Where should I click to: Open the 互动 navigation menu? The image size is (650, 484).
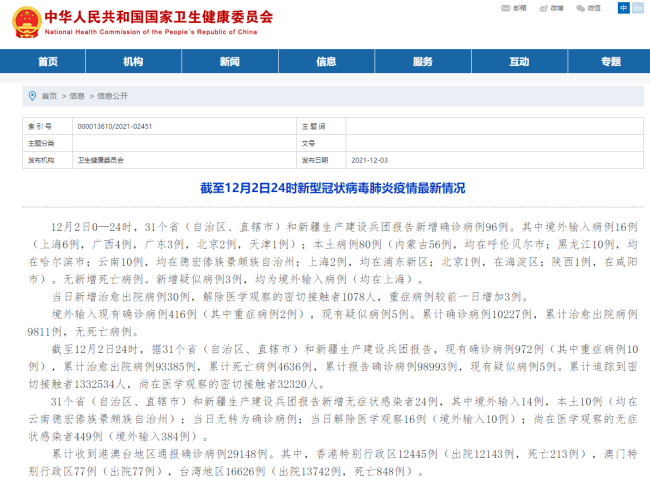coord(519,61)
